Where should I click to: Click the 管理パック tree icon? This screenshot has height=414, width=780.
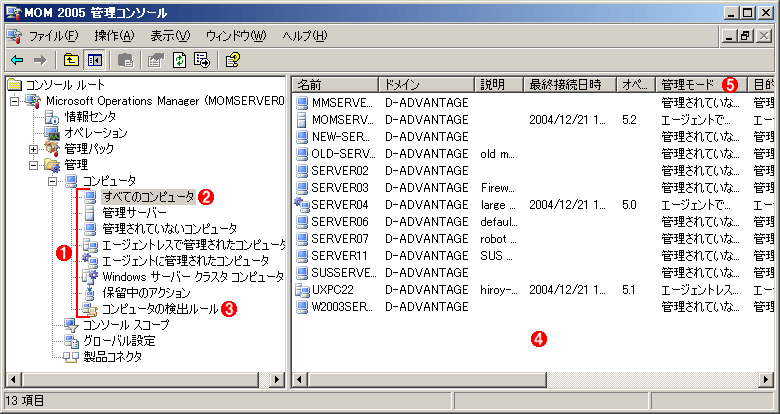point(52,149)
